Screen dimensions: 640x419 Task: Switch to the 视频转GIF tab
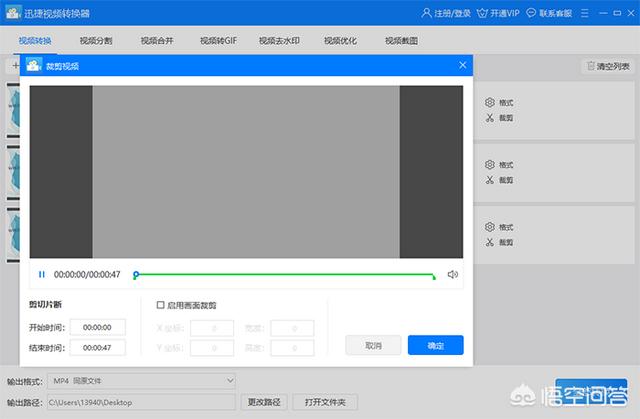(x=218, y=40)
